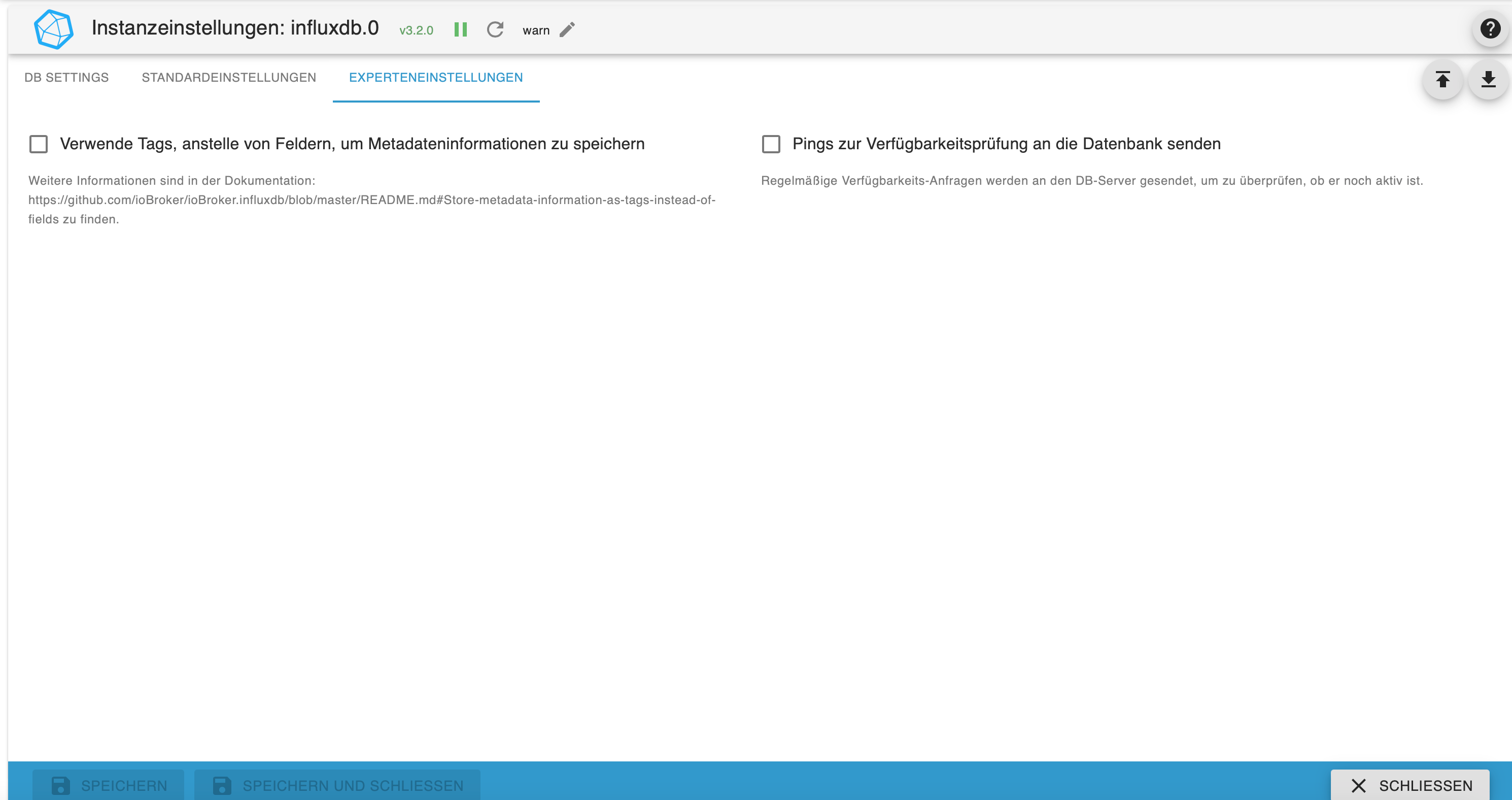This screenshot has height=800, width=1512.
Task: Upload configuration via import icon
Action: click(1442, 79)
